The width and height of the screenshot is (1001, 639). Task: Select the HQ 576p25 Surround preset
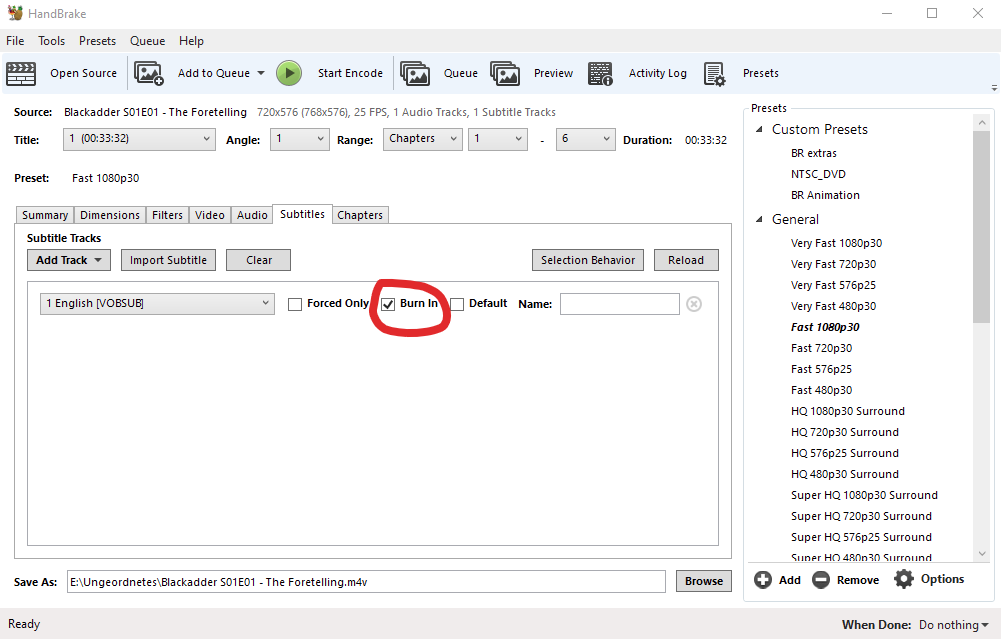[x=845, y=453]
